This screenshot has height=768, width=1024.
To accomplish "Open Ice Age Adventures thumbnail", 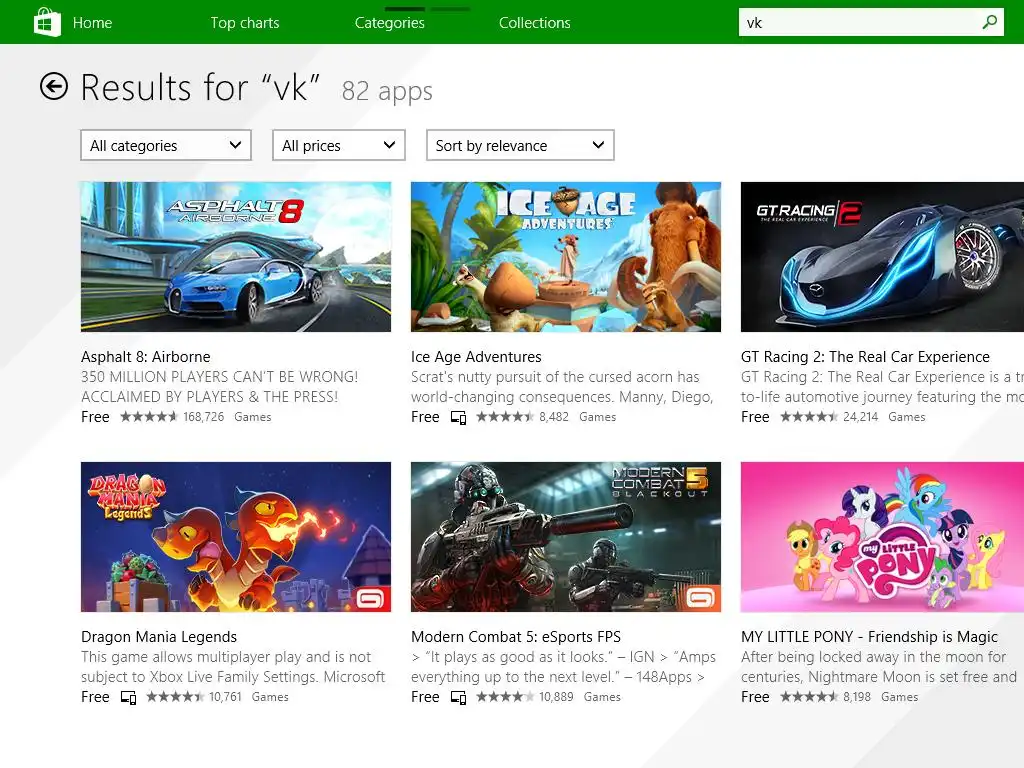I will (x=566, y=257).
